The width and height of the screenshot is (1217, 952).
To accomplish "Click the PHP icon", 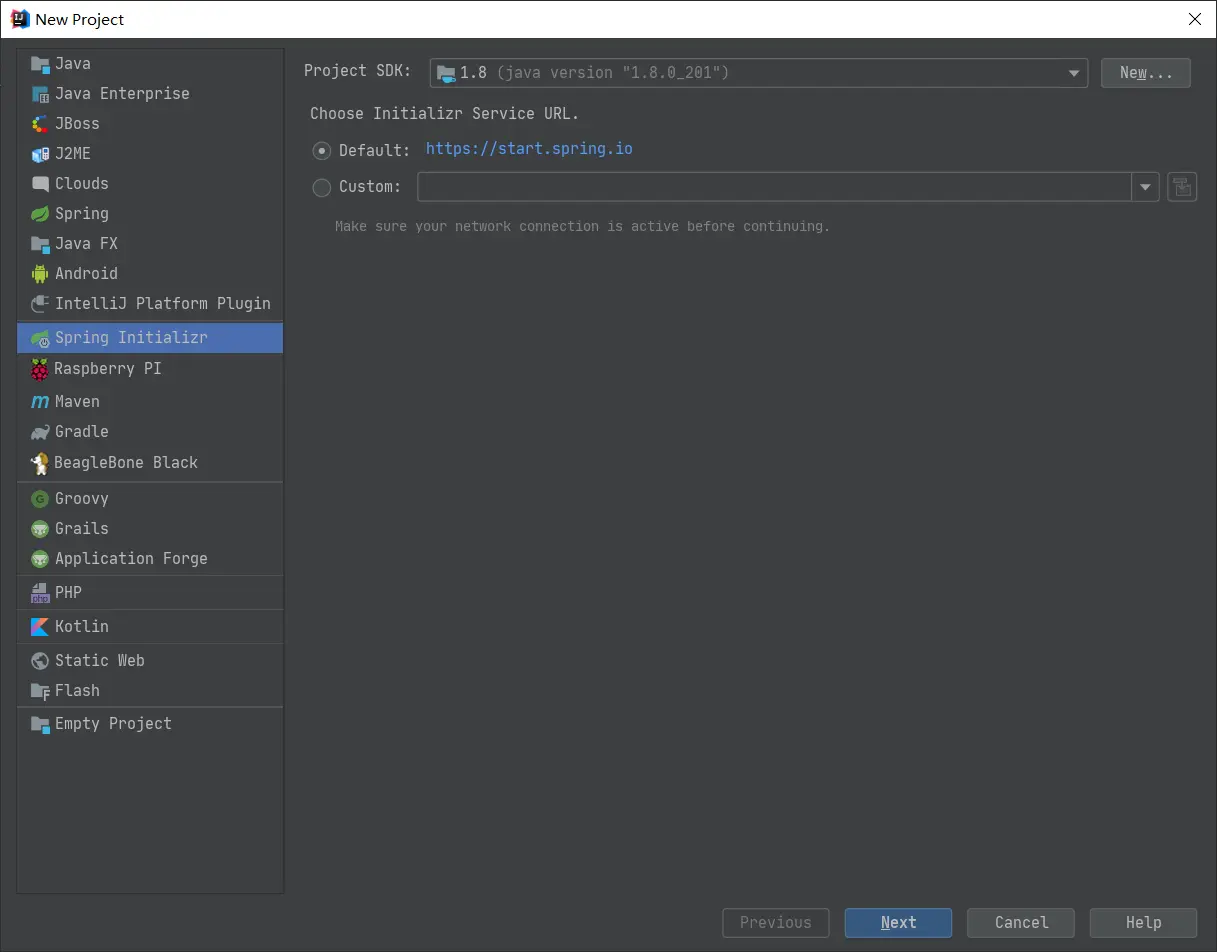I will click(x=40, y=593).
